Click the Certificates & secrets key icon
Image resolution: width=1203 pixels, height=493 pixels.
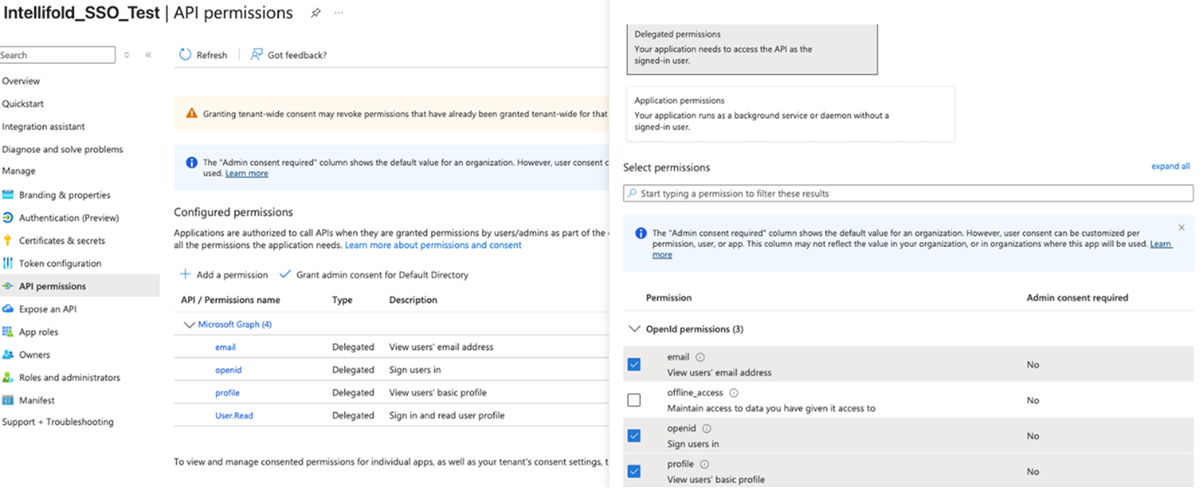8,241
